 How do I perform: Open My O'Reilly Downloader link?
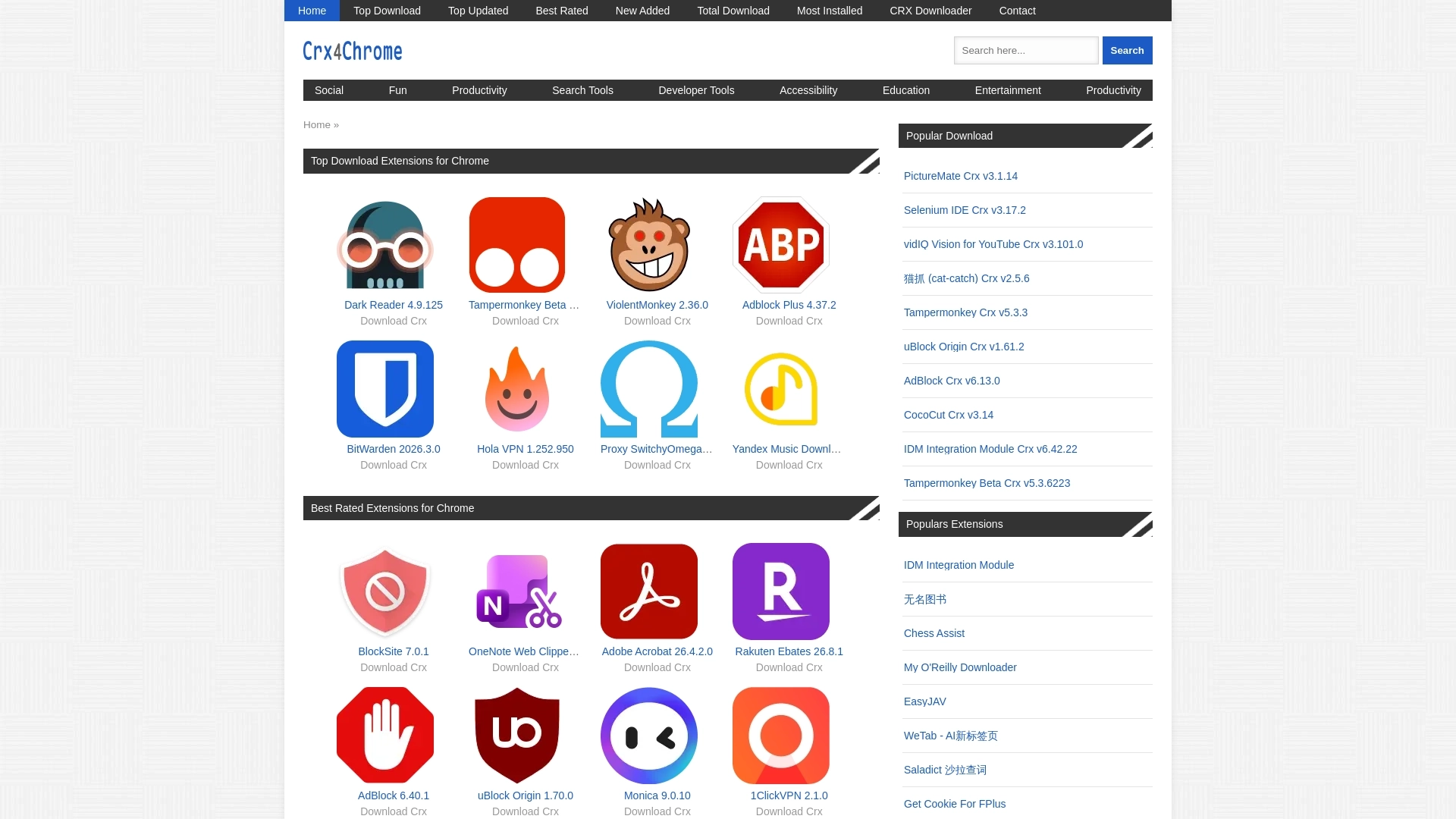tap(960, 667)
